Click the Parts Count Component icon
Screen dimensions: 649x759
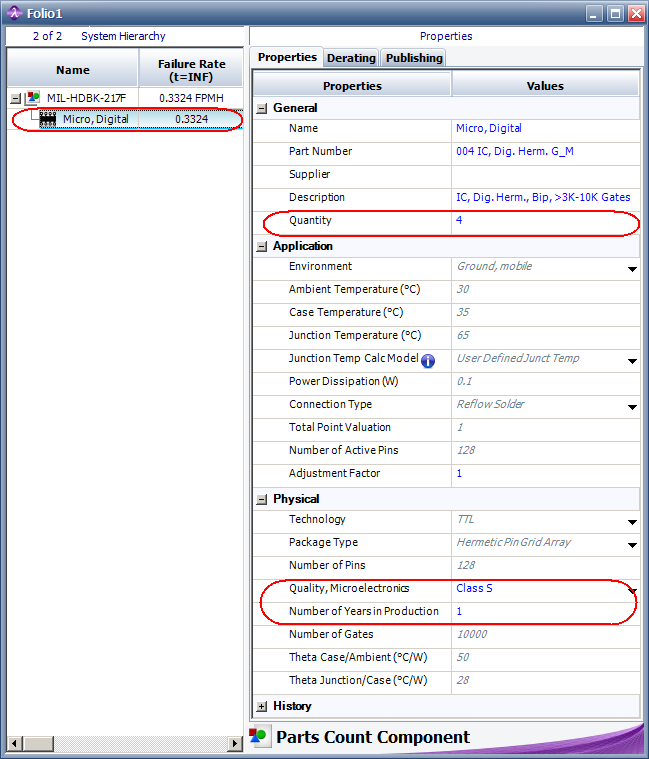(260, 738)
